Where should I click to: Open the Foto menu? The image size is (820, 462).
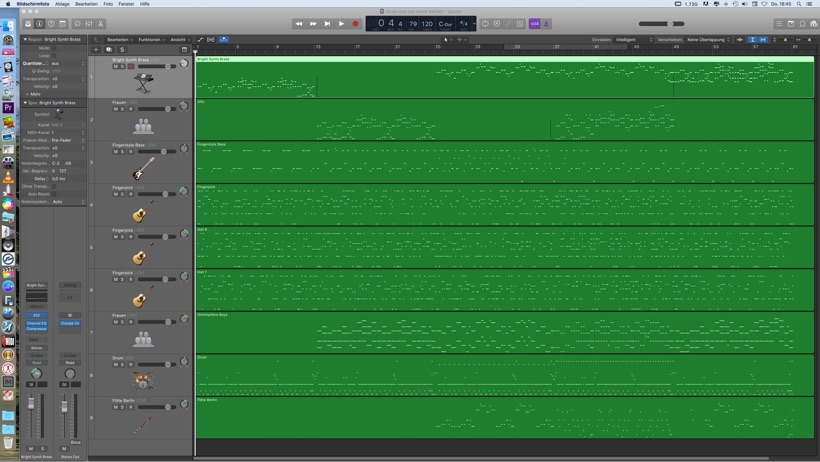[108, 4]
